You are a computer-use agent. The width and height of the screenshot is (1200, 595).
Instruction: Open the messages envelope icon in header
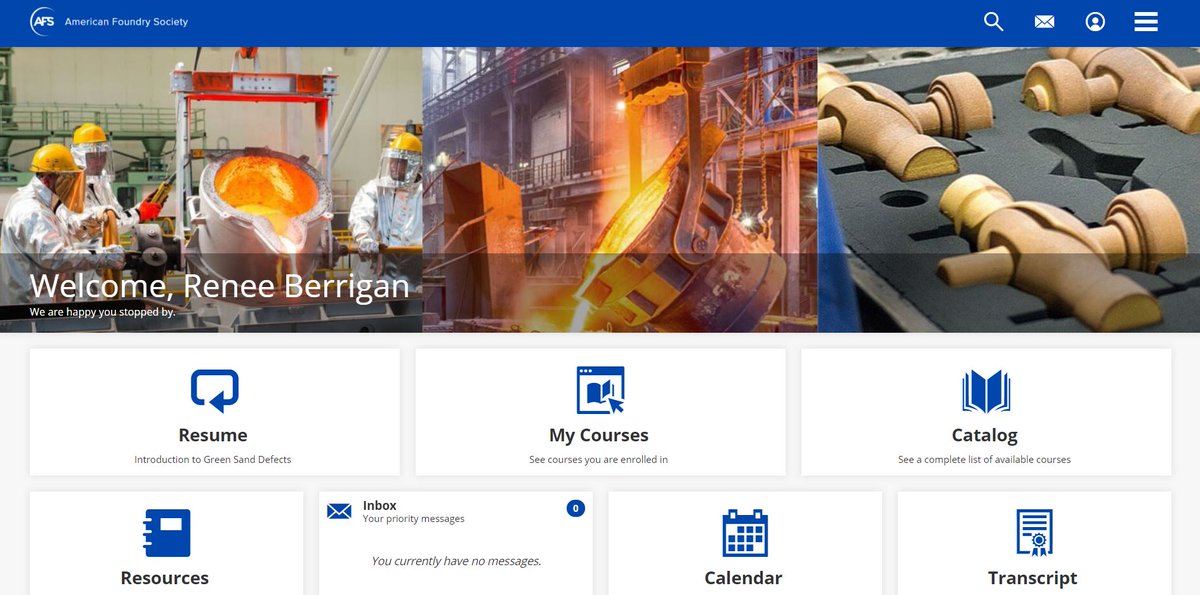click(x=1044, y=22)
